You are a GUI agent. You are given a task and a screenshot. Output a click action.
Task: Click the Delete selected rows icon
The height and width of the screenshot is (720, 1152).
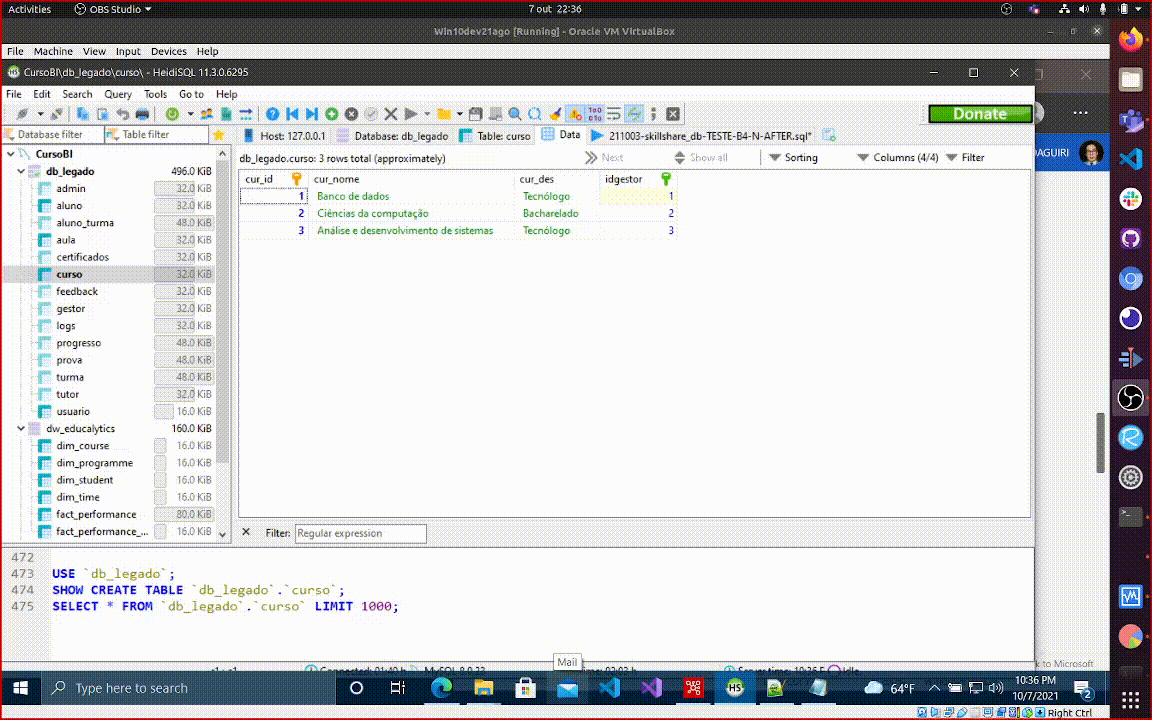point(351,114)
